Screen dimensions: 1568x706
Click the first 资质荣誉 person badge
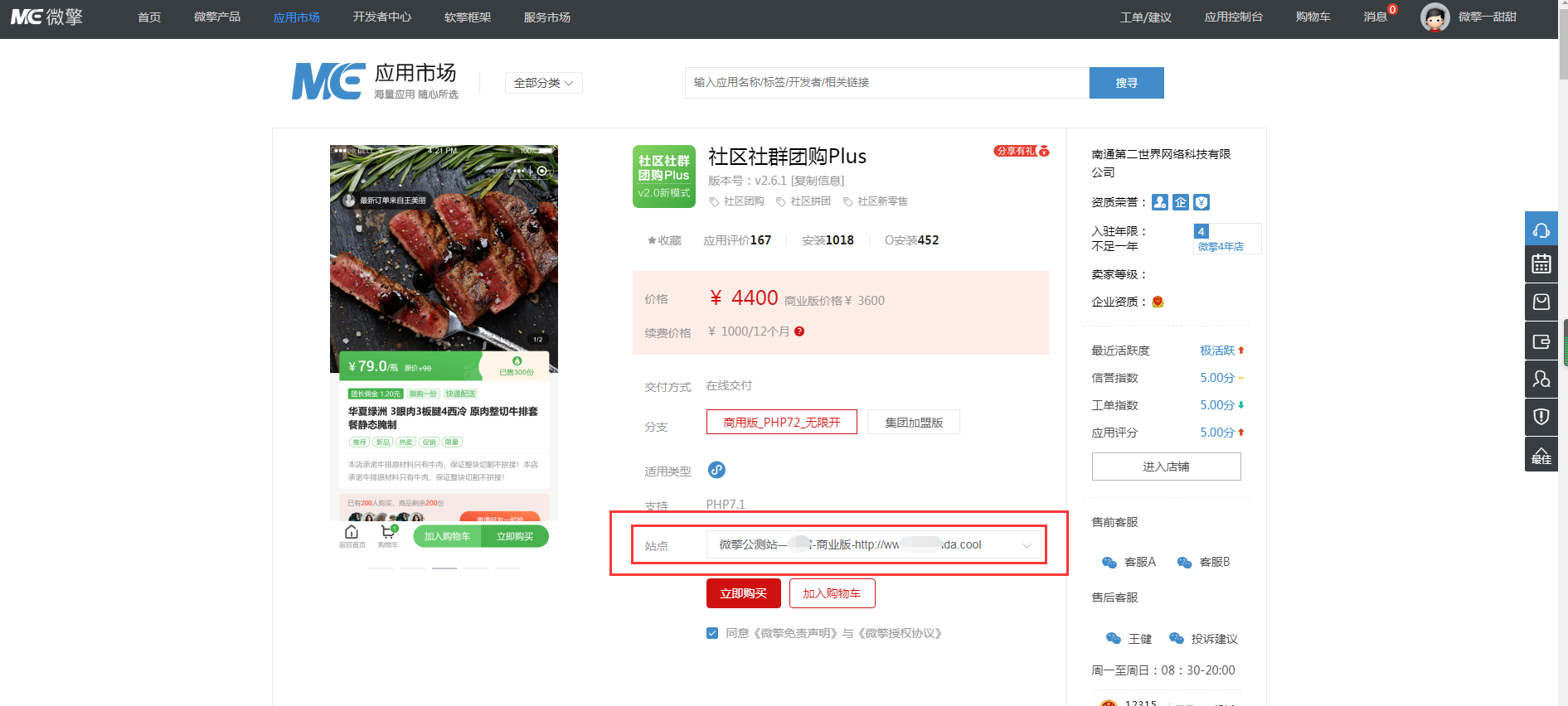point(1160,202)
